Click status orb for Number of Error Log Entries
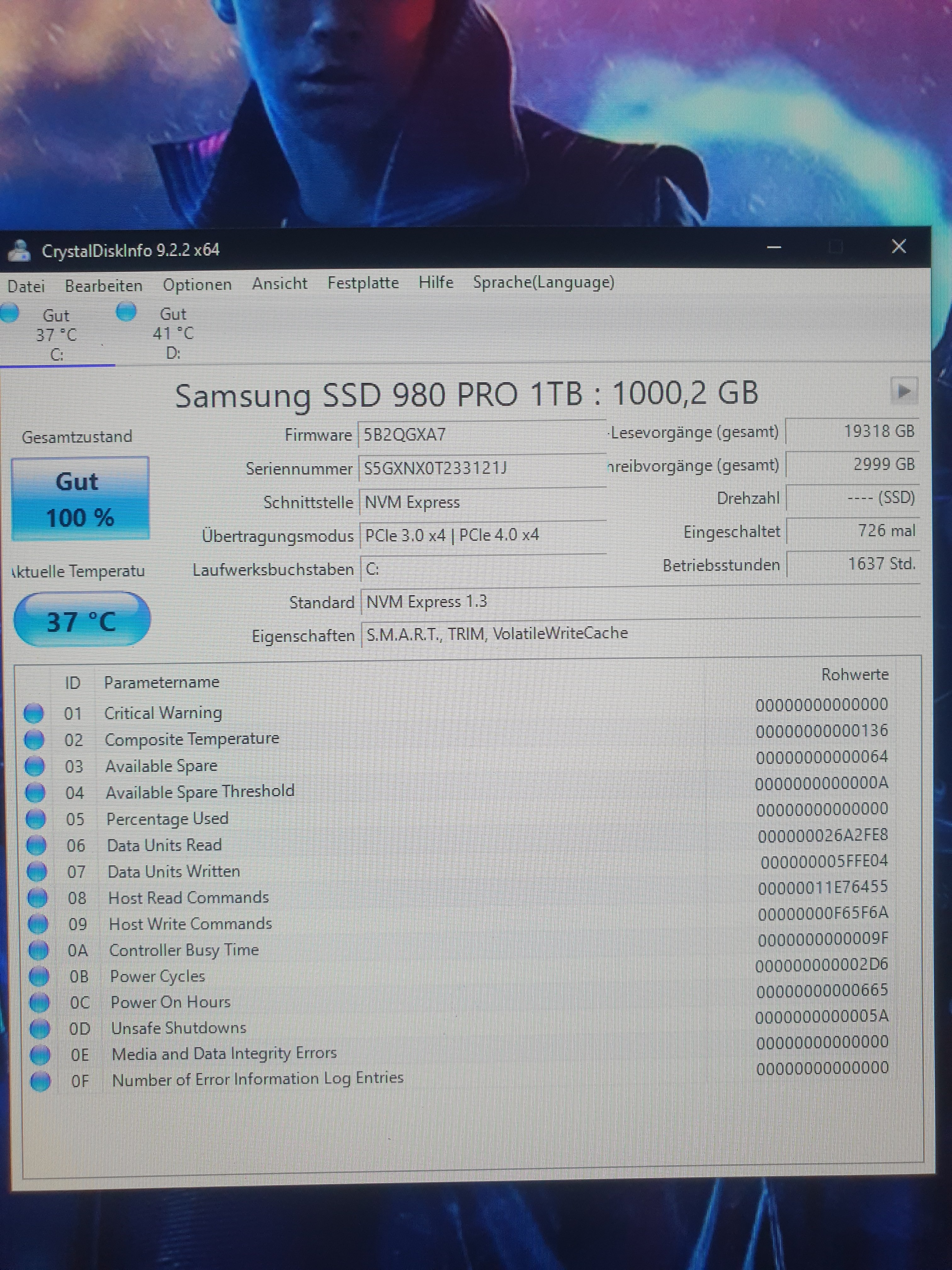The image size is (952, 1270). coord(41,1081)
